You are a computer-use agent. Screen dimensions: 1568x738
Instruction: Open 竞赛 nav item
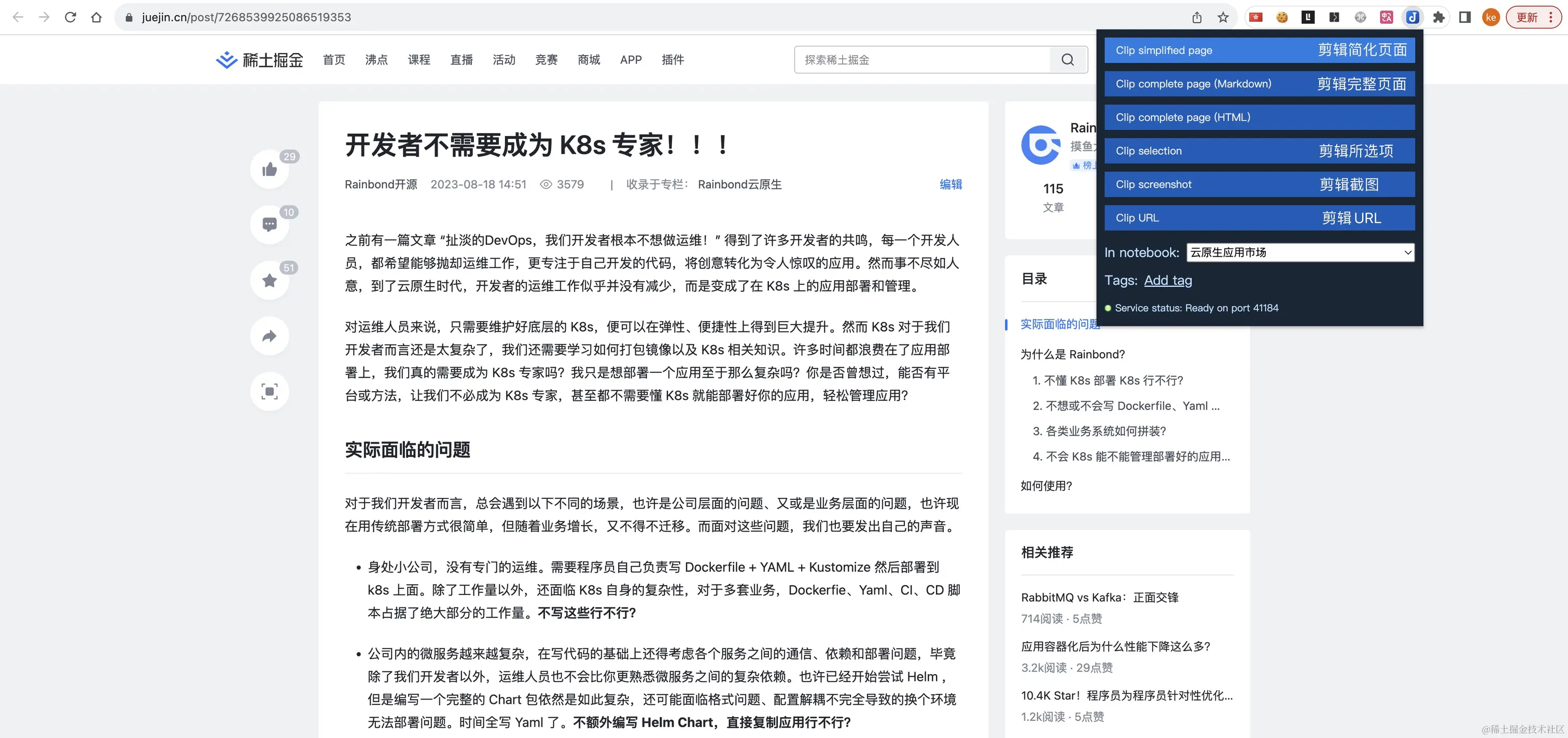tap(546, 60)
